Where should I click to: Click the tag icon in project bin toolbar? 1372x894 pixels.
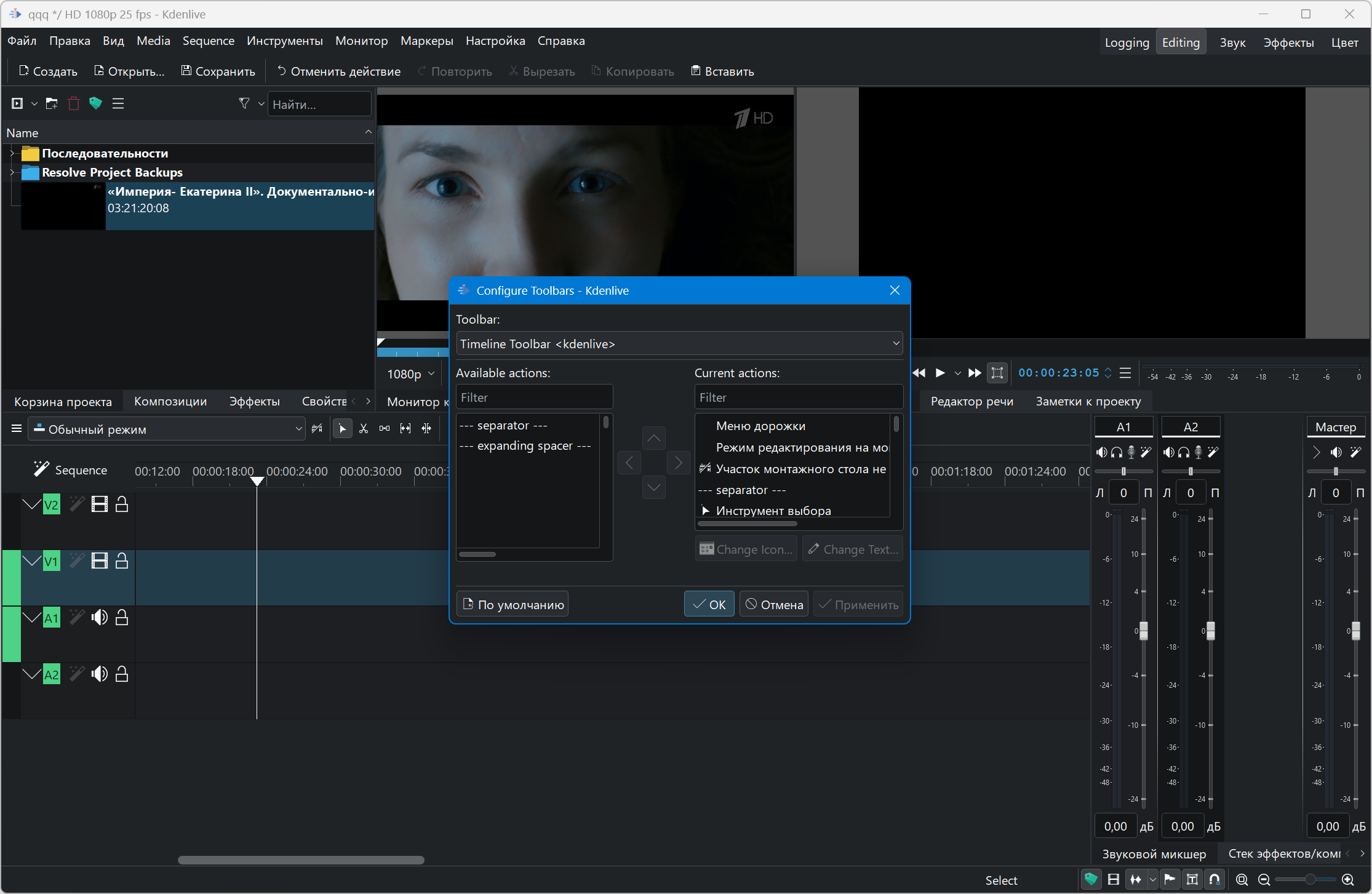(95, 103)
